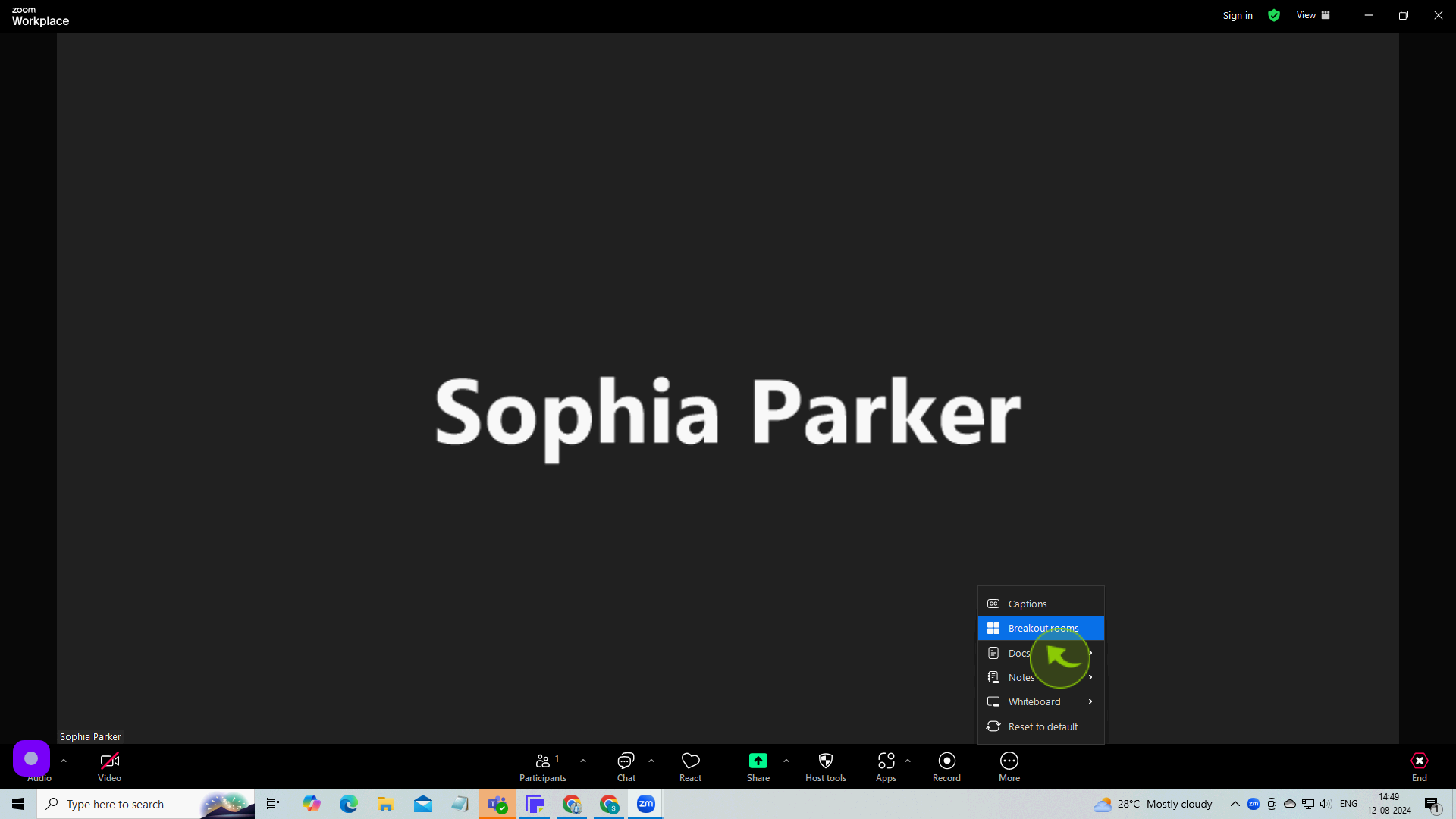Image resolution: width=1456 pixels, height=819 pixels.
Task: Open the View layout menu
Action: tap(1313, 15)
